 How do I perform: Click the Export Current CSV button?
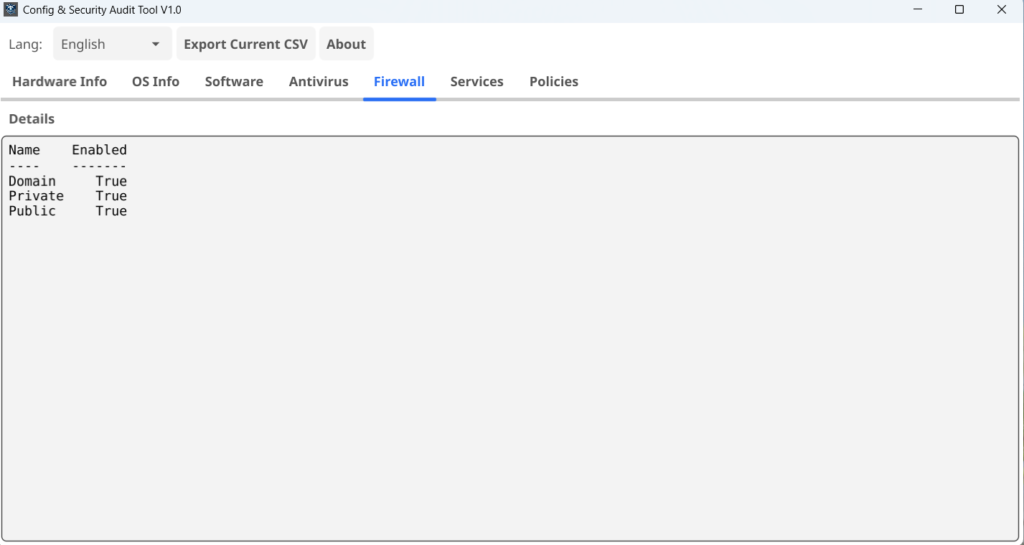[x=245, y=44]
